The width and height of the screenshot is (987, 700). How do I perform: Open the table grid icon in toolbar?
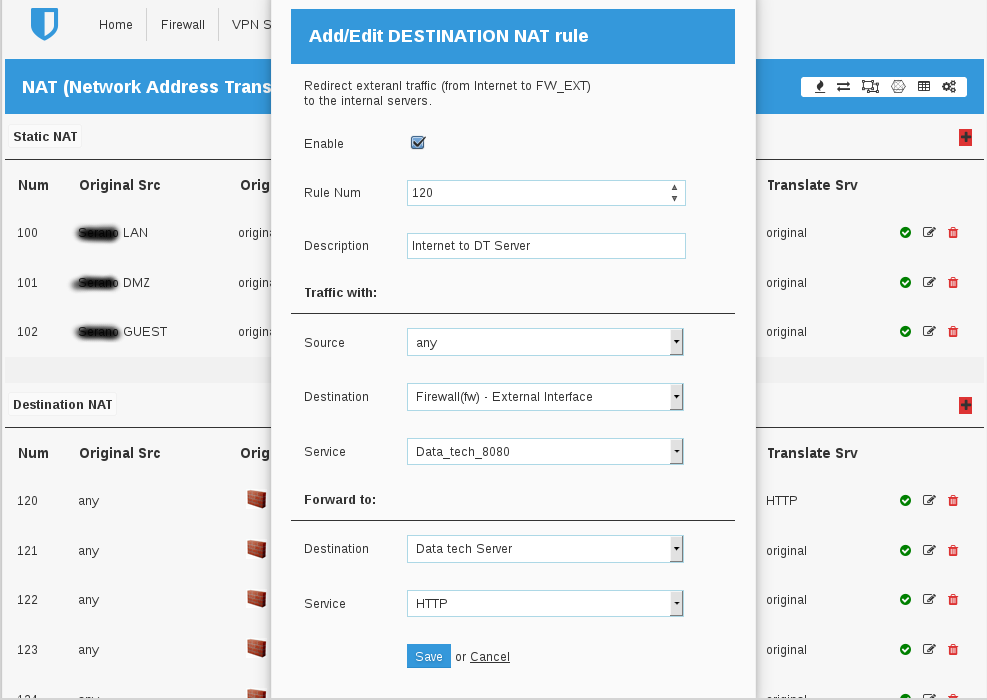pos(924,87)
